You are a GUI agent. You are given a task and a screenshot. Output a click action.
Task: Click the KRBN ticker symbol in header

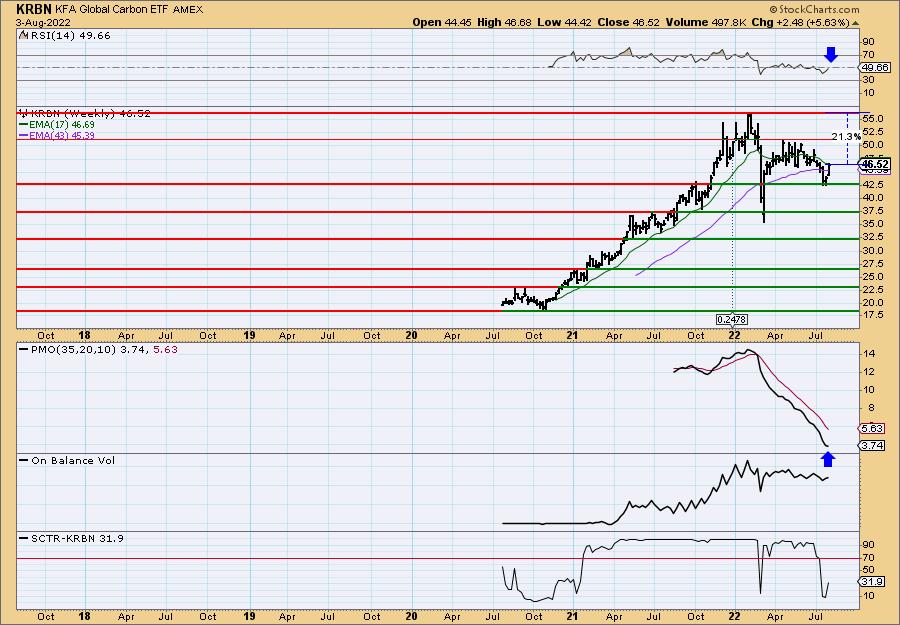tap(34, 9)
